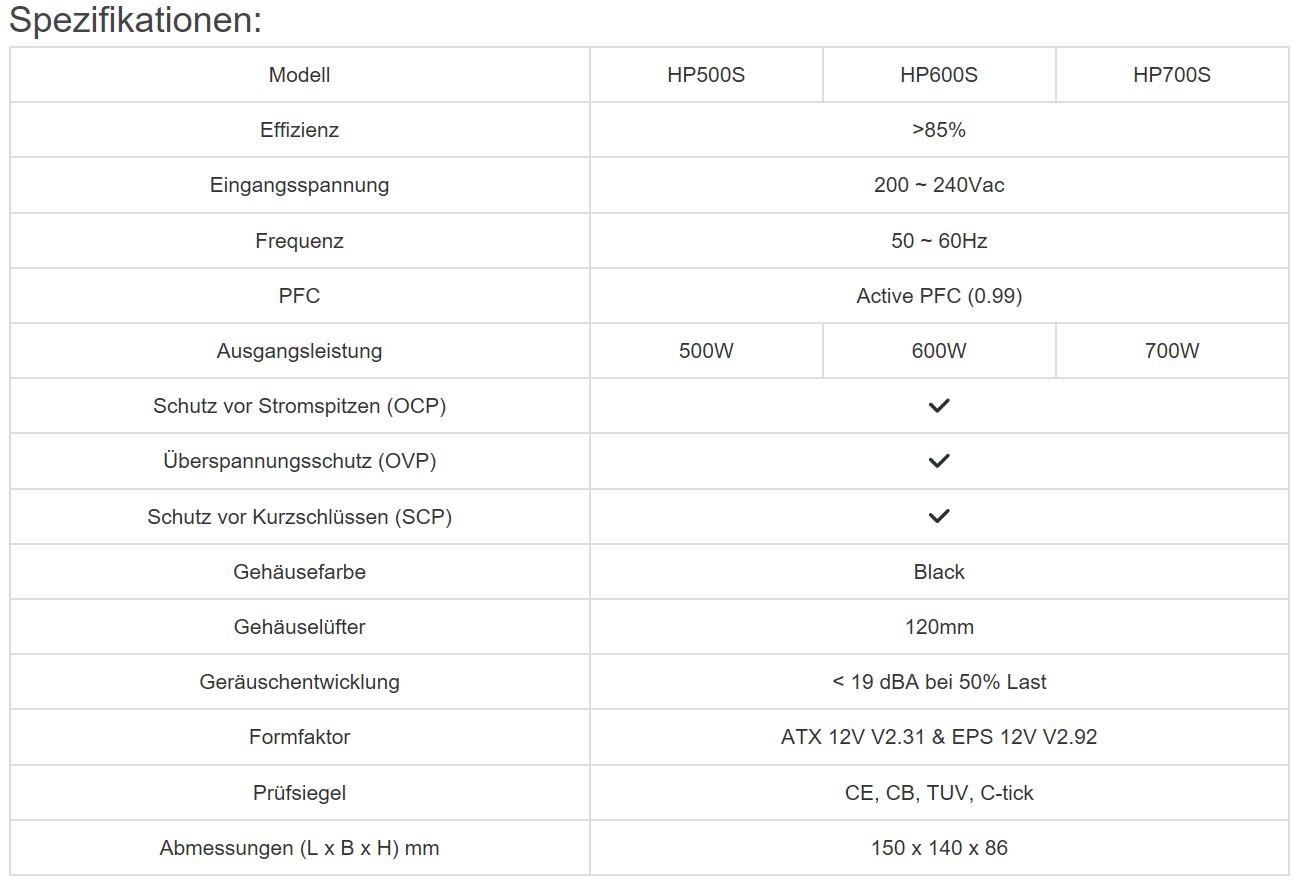Click the 500W output power cell
The width and height of the screenshot is (1301, 884).
706,351
